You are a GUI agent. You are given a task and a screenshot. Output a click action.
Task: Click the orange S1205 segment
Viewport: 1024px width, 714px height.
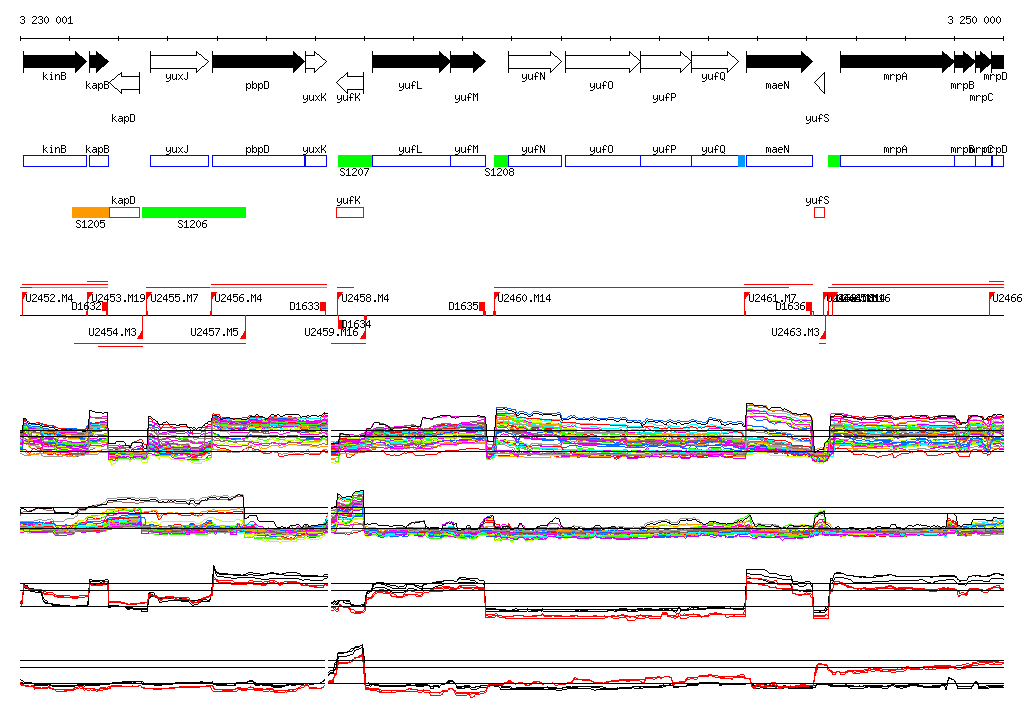(x=90, y=212)
